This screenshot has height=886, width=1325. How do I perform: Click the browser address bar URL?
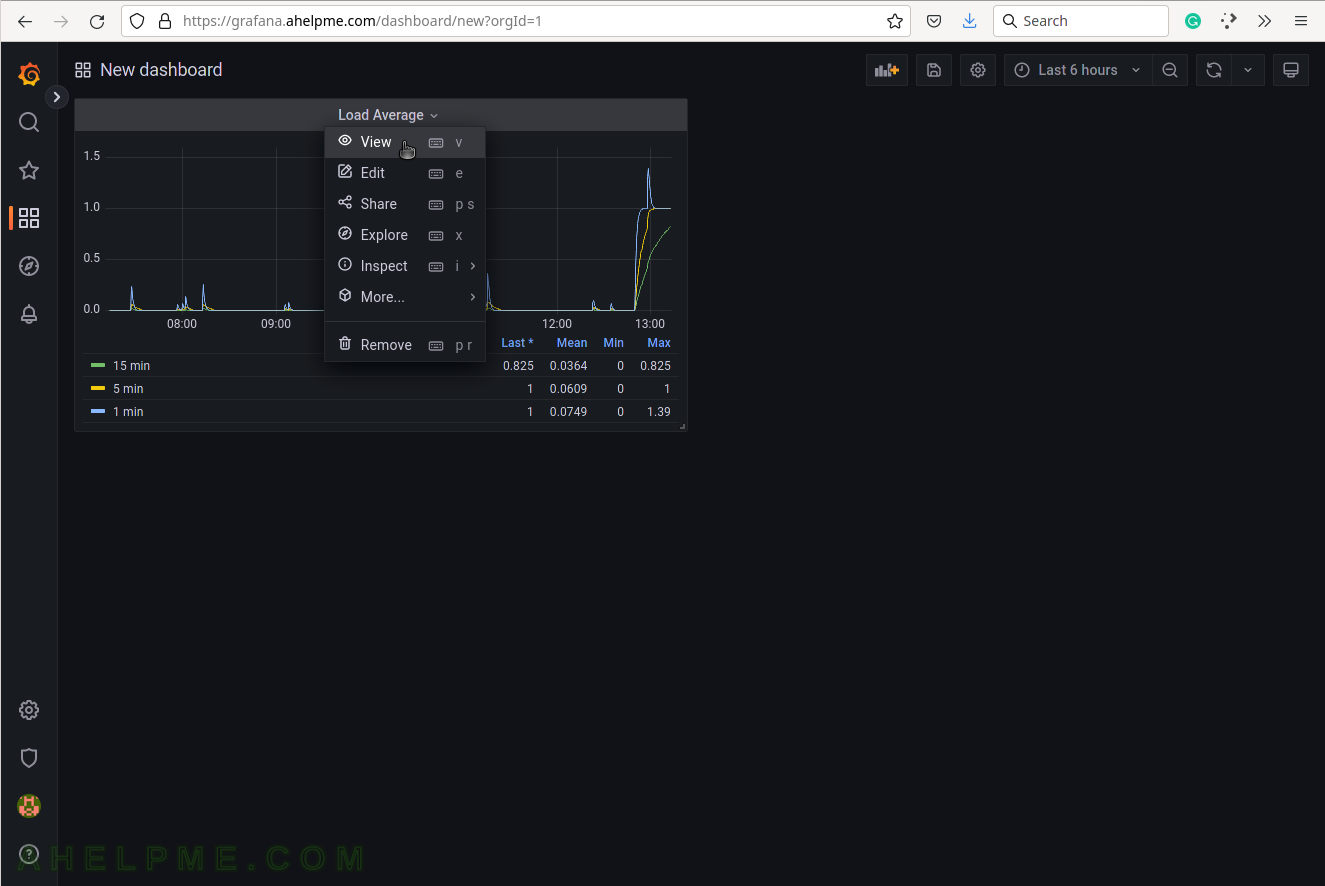pyautogui.click(x=362, y=21)
